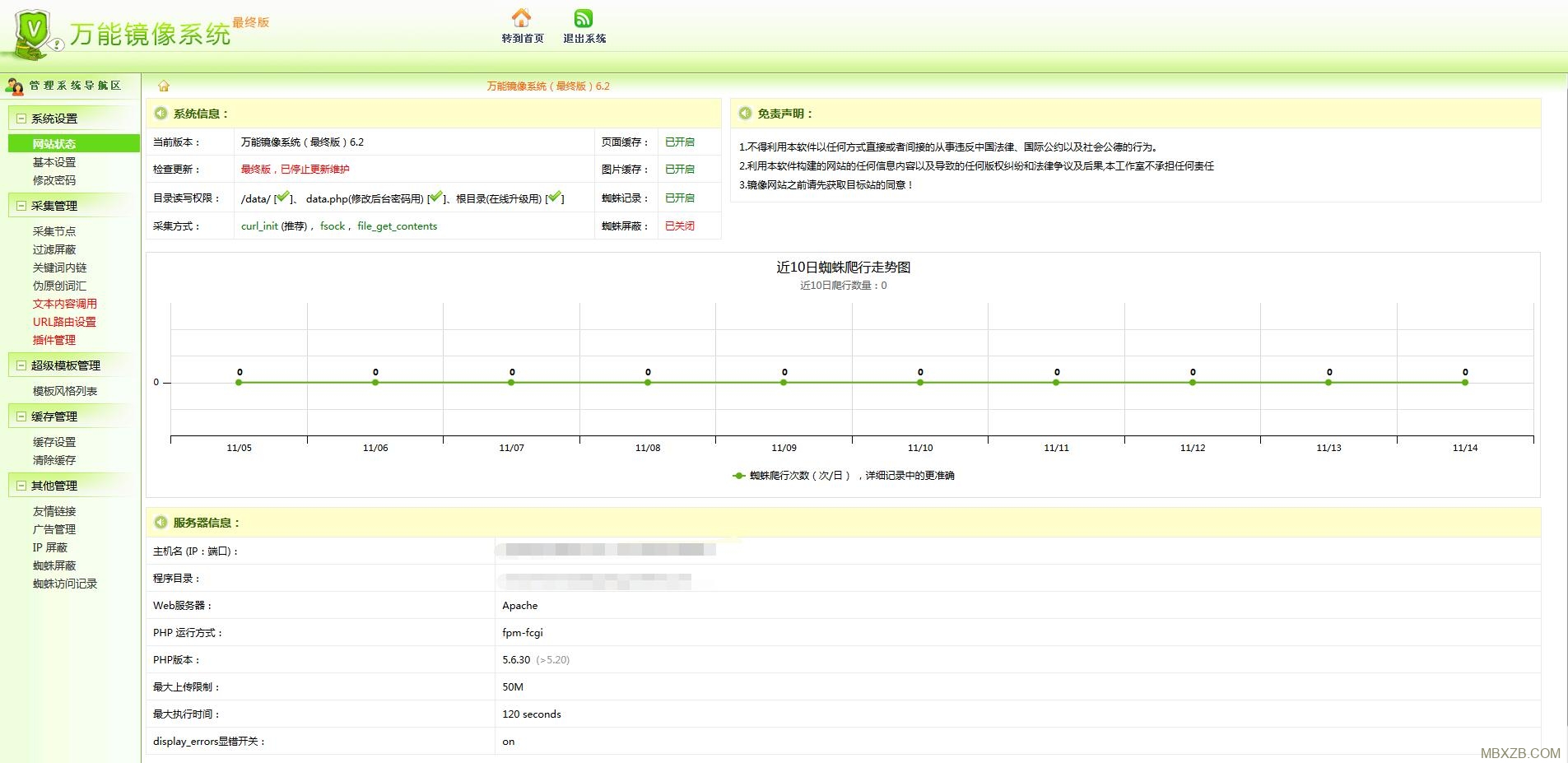Screen dimensions: 1568x763
Task: Toggle 蜘蛛屏蔽 from 已关闭 state
Action: coord(678,226)
